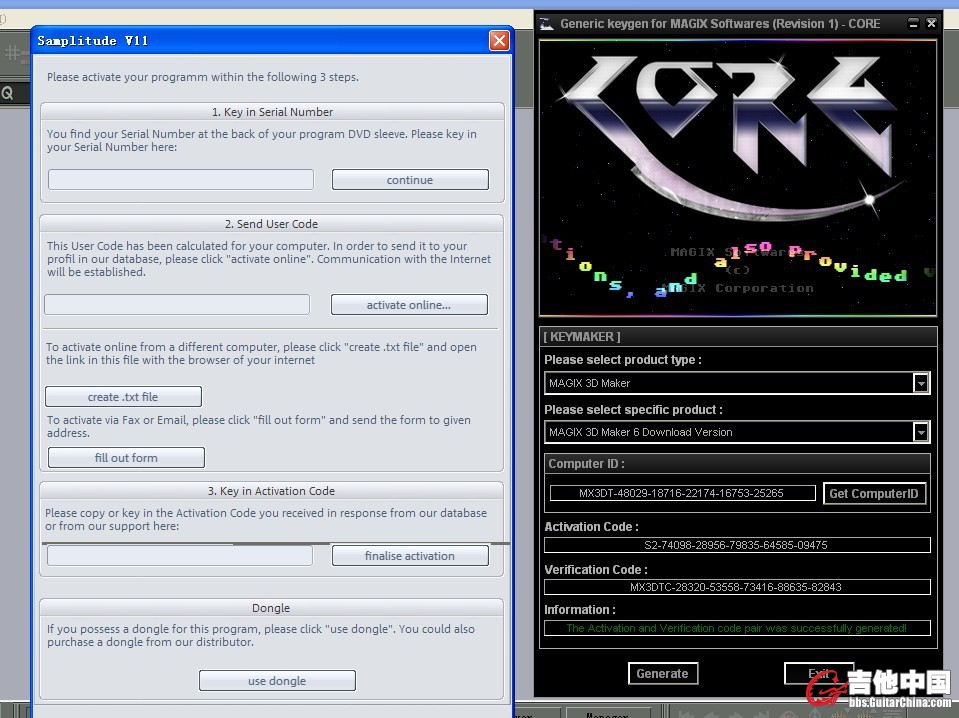Click the Exit button in keygen window
Image resolution: width=959 pixels, height=718 pixels.
[819, 673]
